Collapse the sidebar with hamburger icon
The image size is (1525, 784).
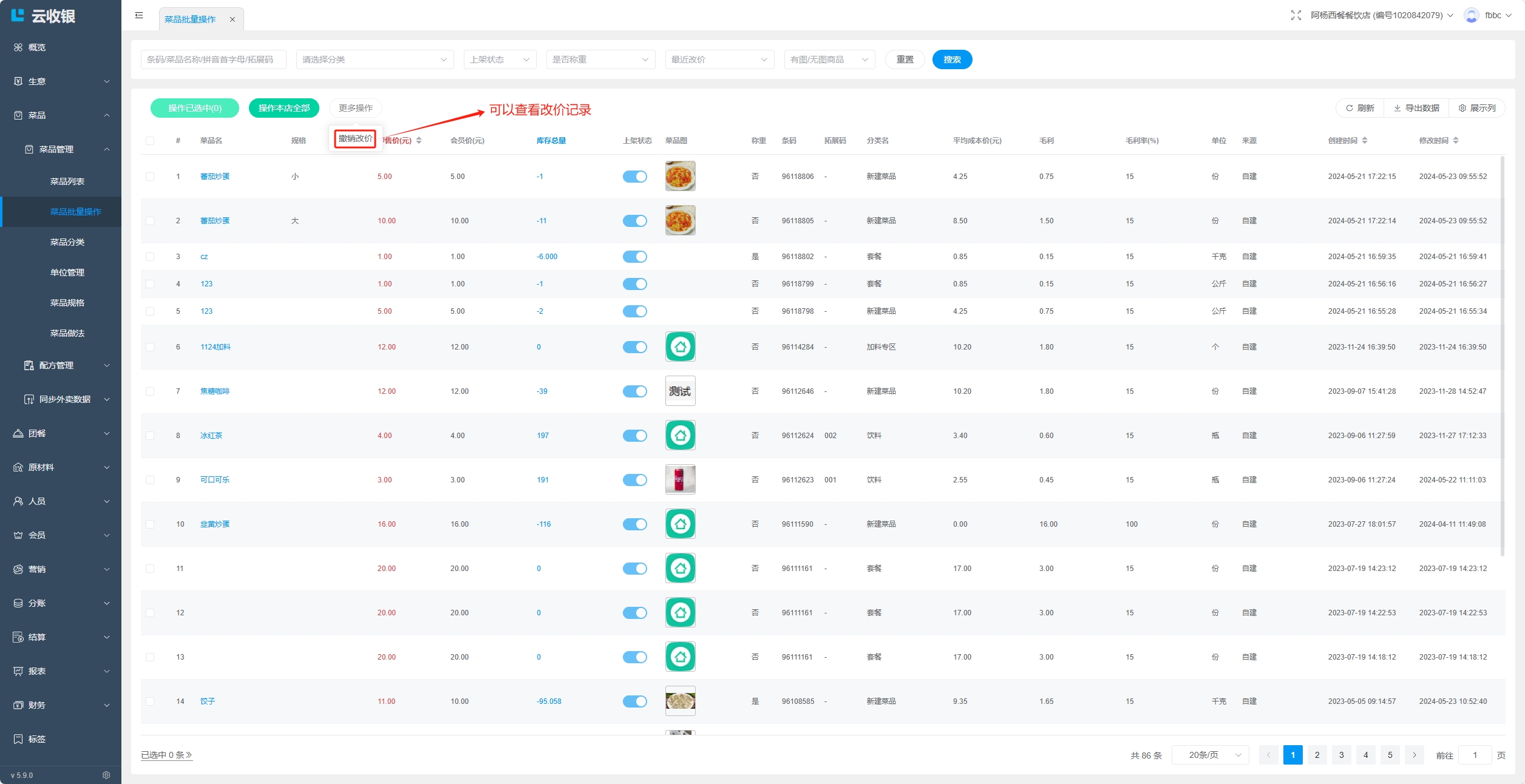139,15
